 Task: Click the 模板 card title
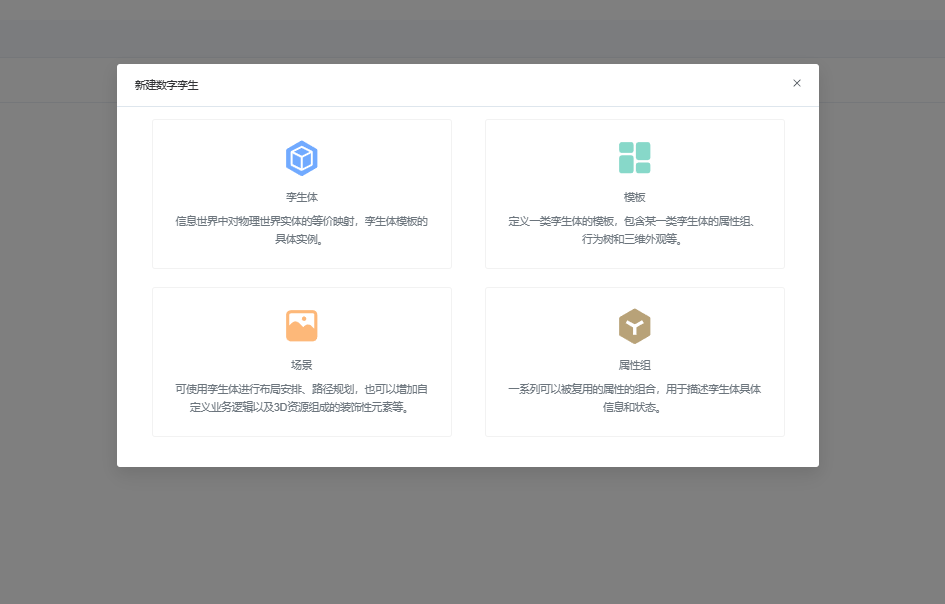point(635,197)
